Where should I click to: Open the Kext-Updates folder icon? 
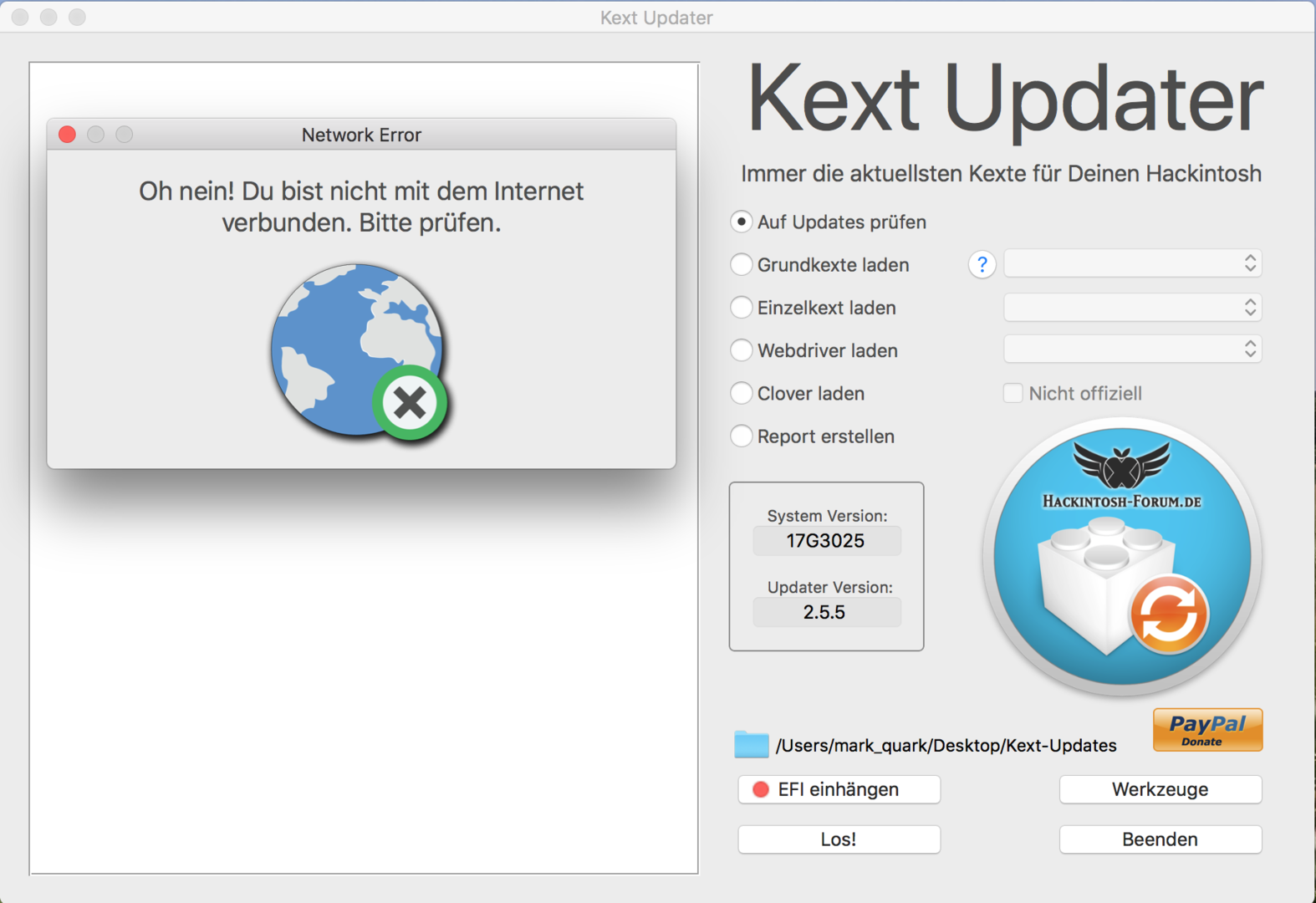coord(751,744)
